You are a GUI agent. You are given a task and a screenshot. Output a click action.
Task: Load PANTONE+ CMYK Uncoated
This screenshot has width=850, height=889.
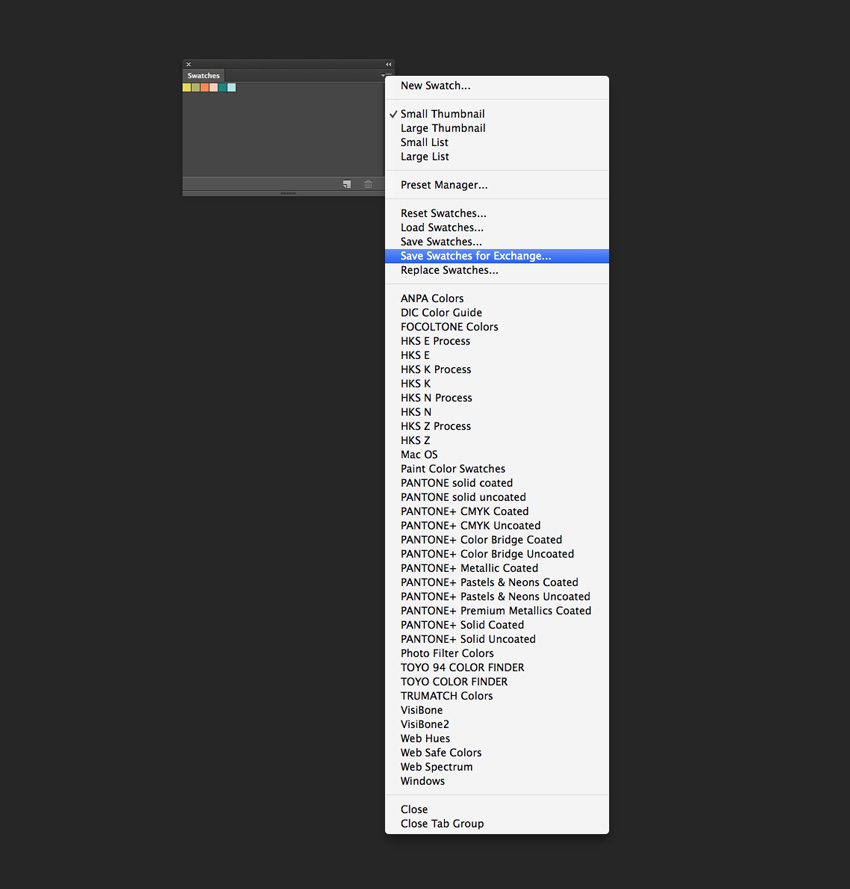[497, 525]
